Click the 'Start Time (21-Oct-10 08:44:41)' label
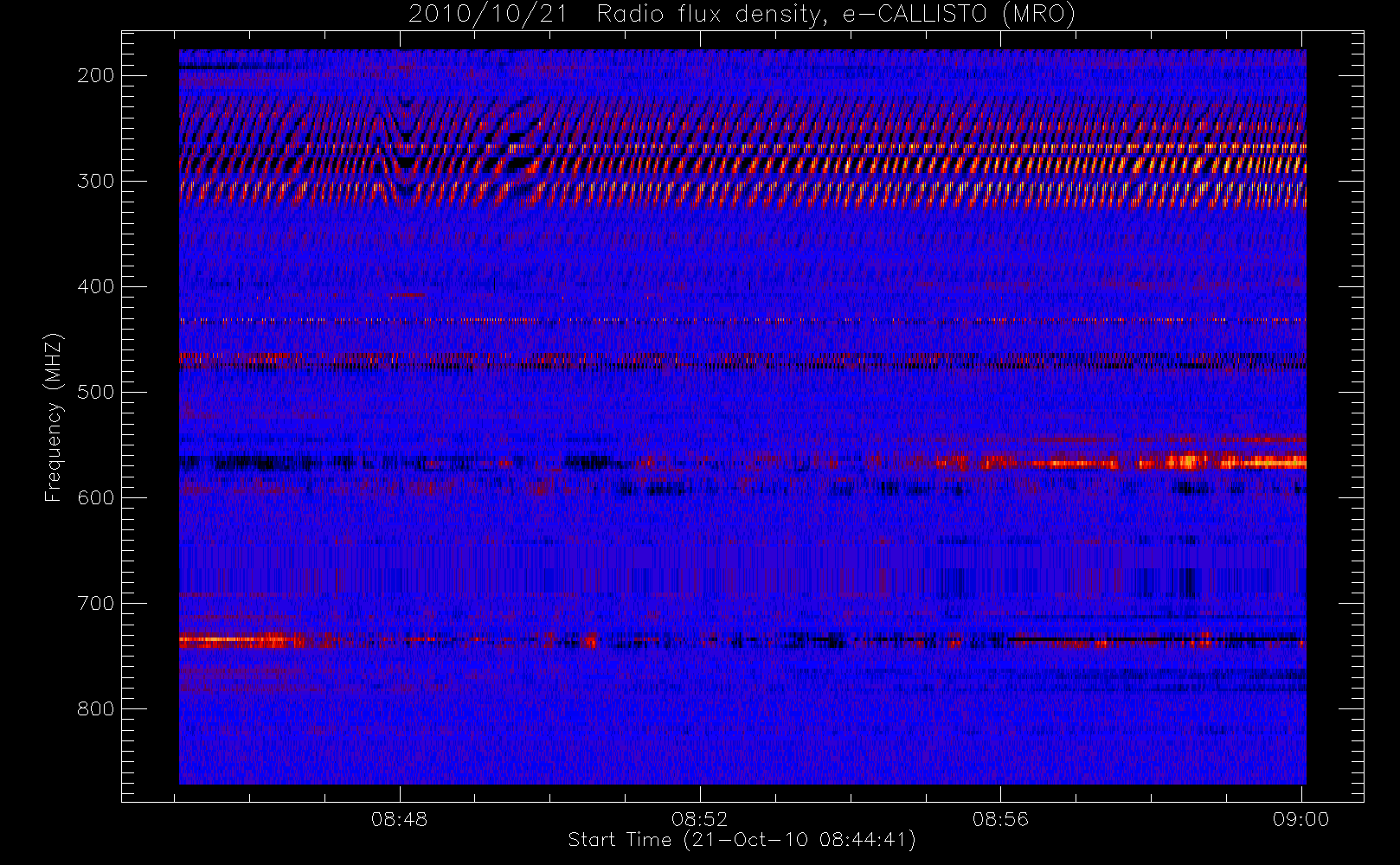This screenshot has height=865, width=1400. [742, 840]
